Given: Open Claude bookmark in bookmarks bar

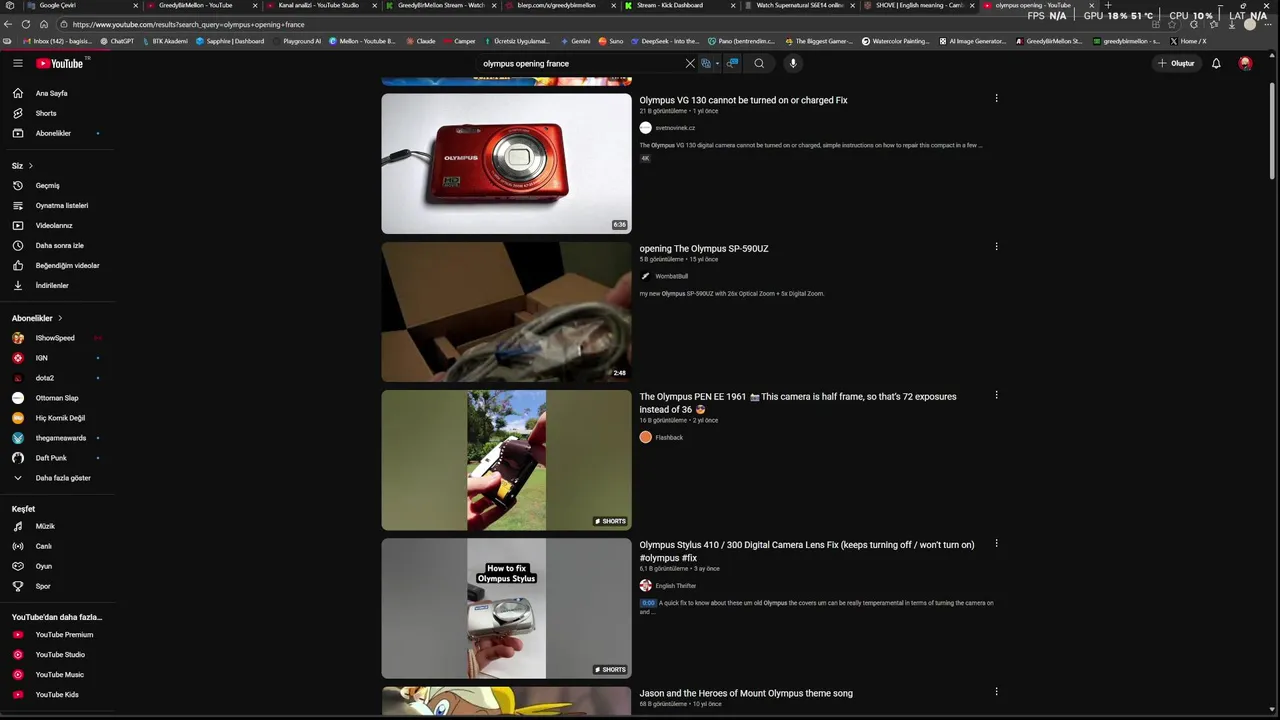Looking at the screenshot, I should click(x=420, y=41).
